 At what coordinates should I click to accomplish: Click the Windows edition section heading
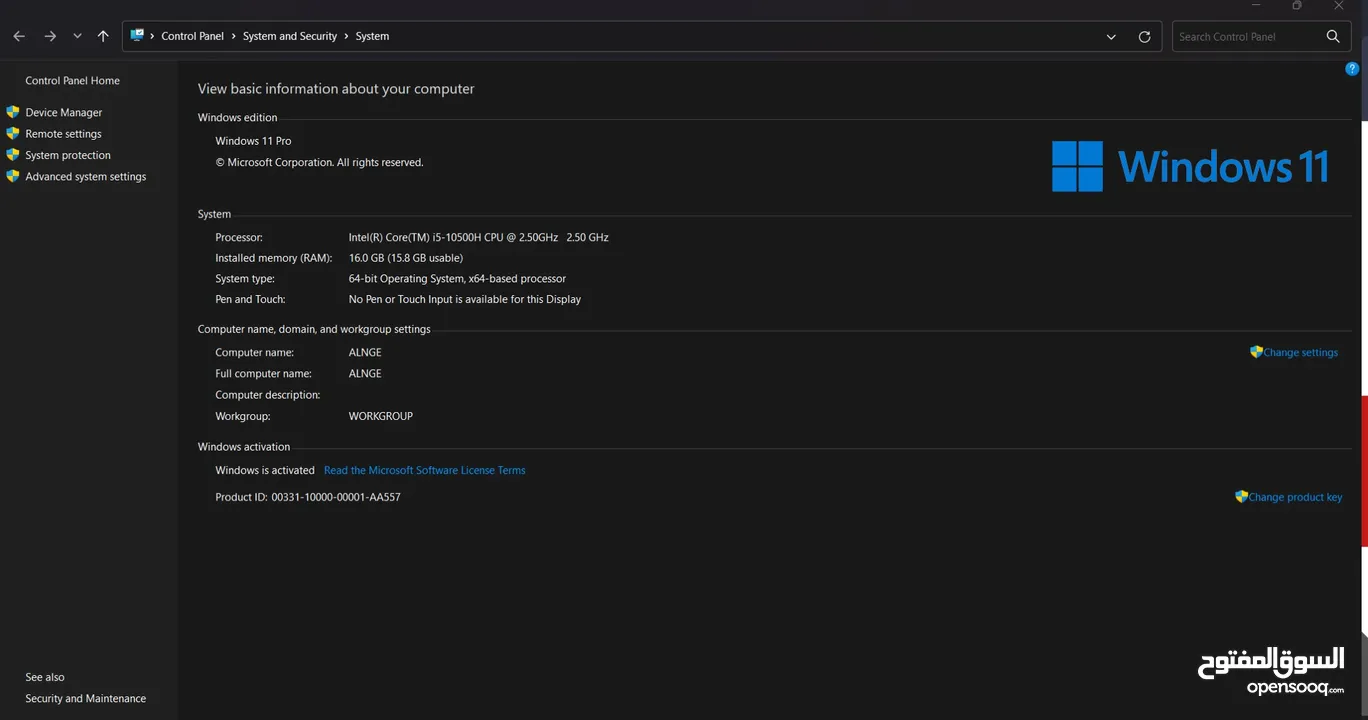coord(237,118)
